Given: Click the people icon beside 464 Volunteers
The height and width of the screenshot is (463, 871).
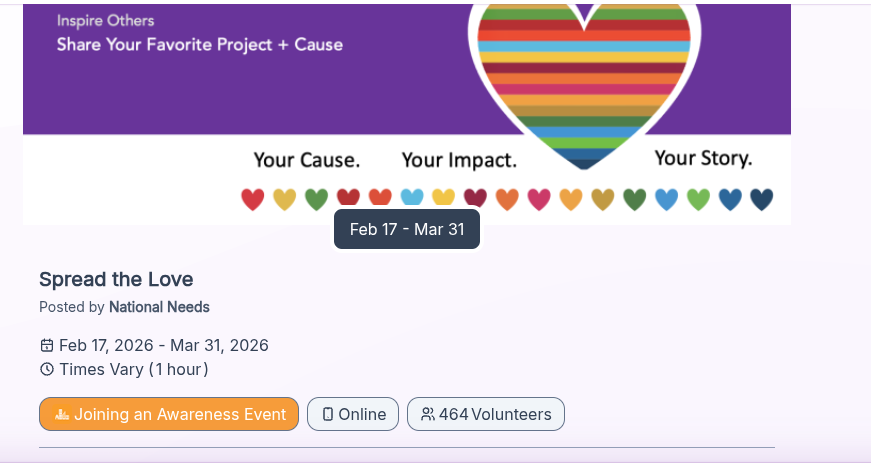Looking at the screenshot, I should coord(428,414).
